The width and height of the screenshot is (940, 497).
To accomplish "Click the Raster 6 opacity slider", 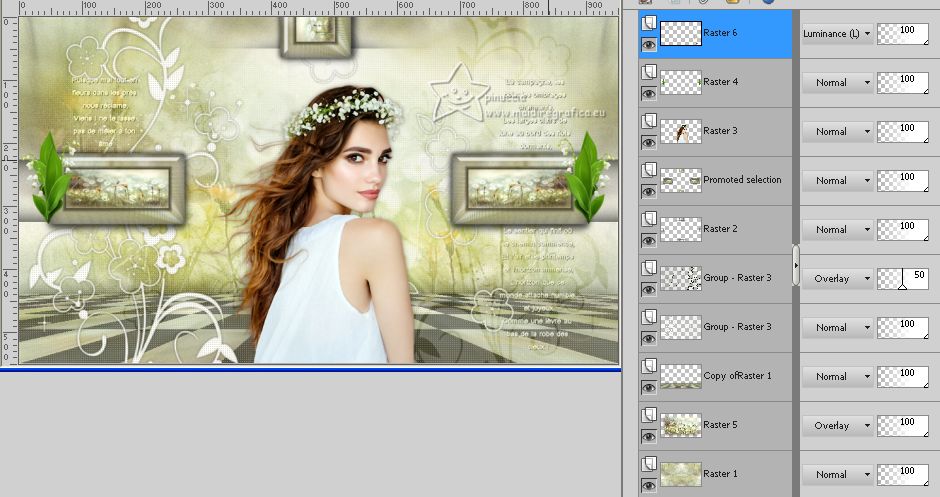I will pyautogui.click(x=902, y=33).
